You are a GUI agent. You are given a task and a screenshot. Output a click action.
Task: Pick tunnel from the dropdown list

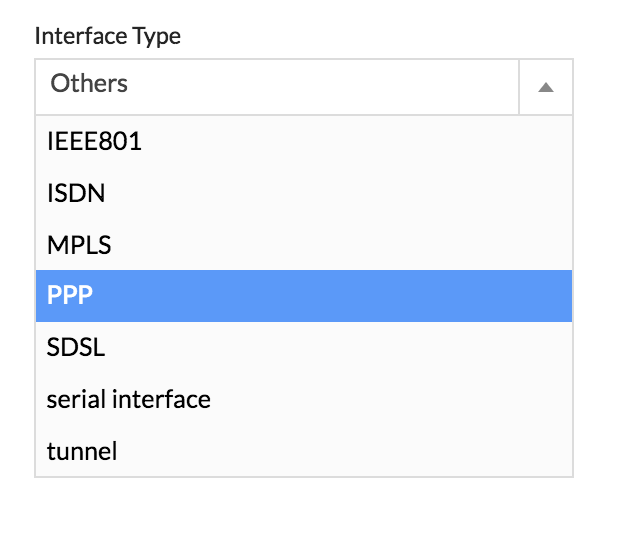pyautogui.click(x=82, y=452)
